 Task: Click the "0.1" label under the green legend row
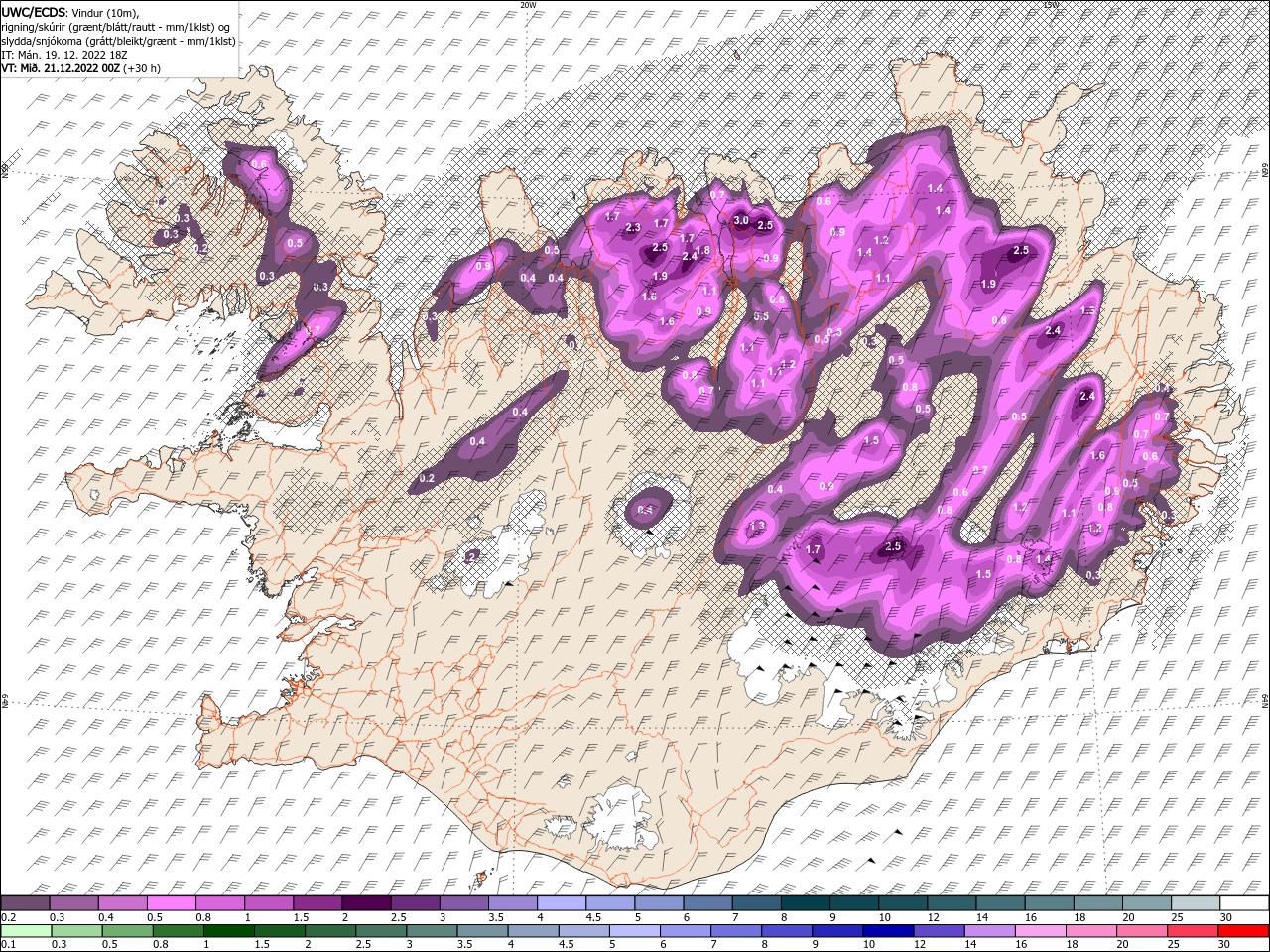[x=7, y=945]
